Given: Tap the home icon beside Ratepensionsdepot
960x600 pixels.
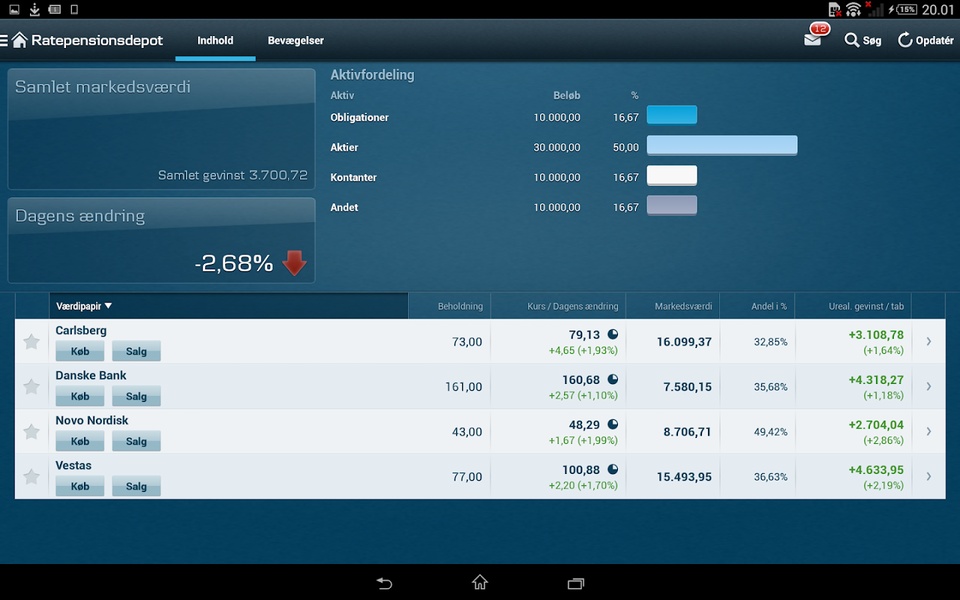Looking at the screenshot, I should (x=20, y=40).
